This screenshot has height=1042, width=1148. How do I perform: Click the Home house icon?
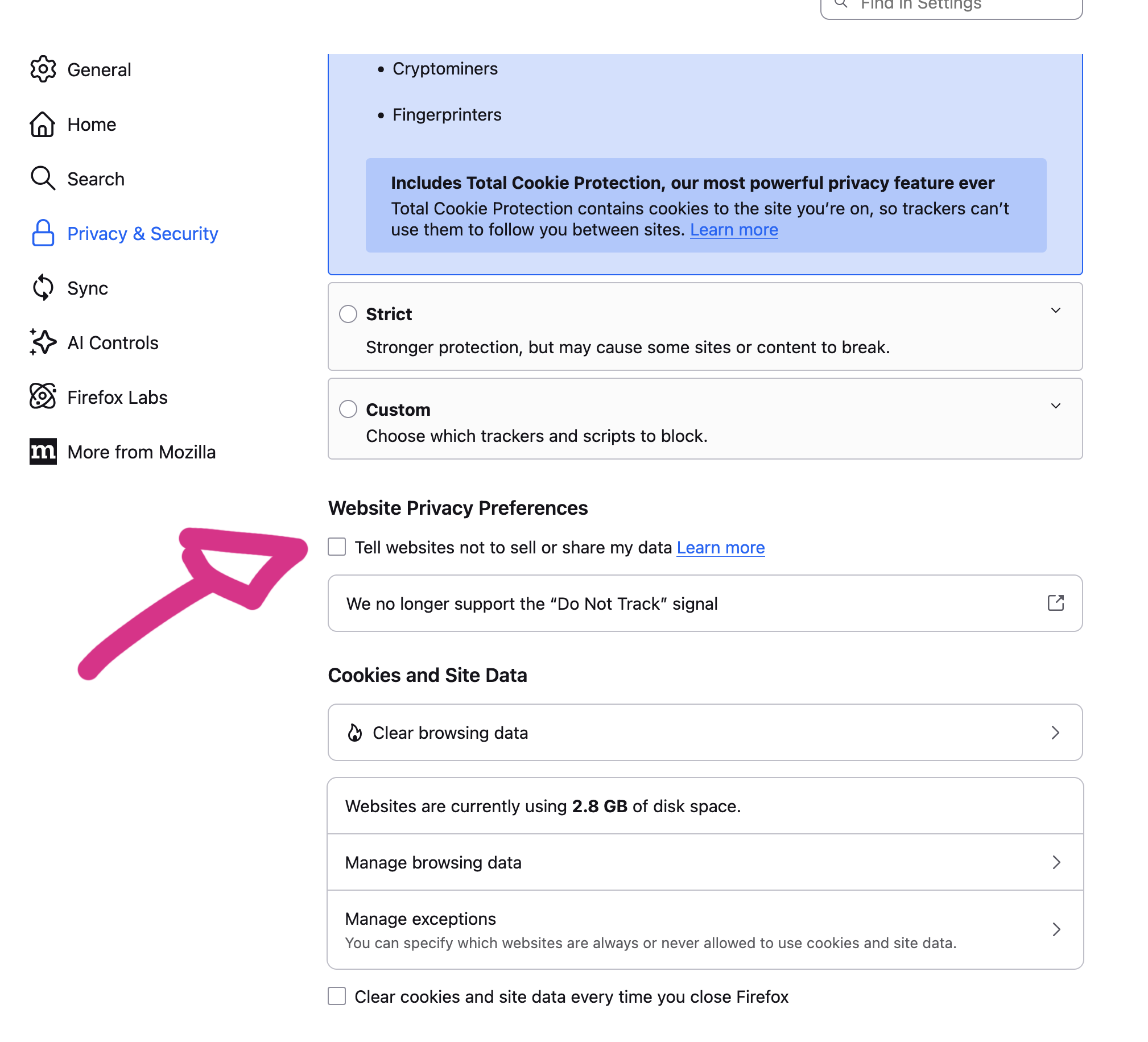(43, 124)
